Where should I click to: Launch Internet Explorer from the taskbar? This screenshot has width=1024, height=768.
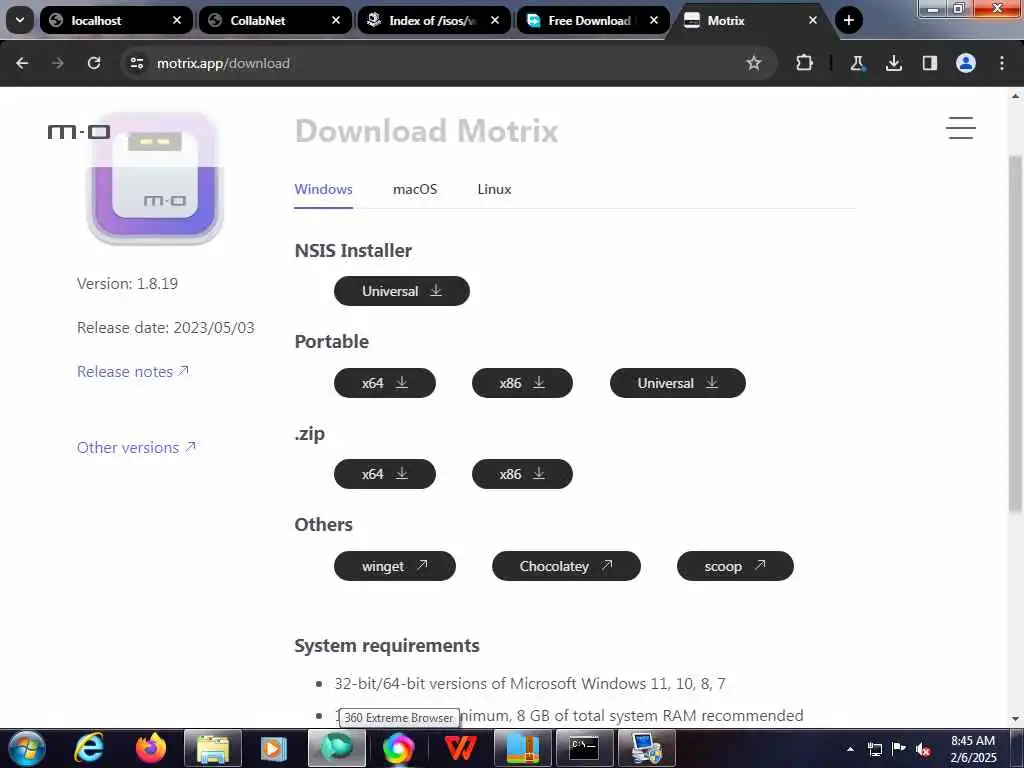coord(89,748)
